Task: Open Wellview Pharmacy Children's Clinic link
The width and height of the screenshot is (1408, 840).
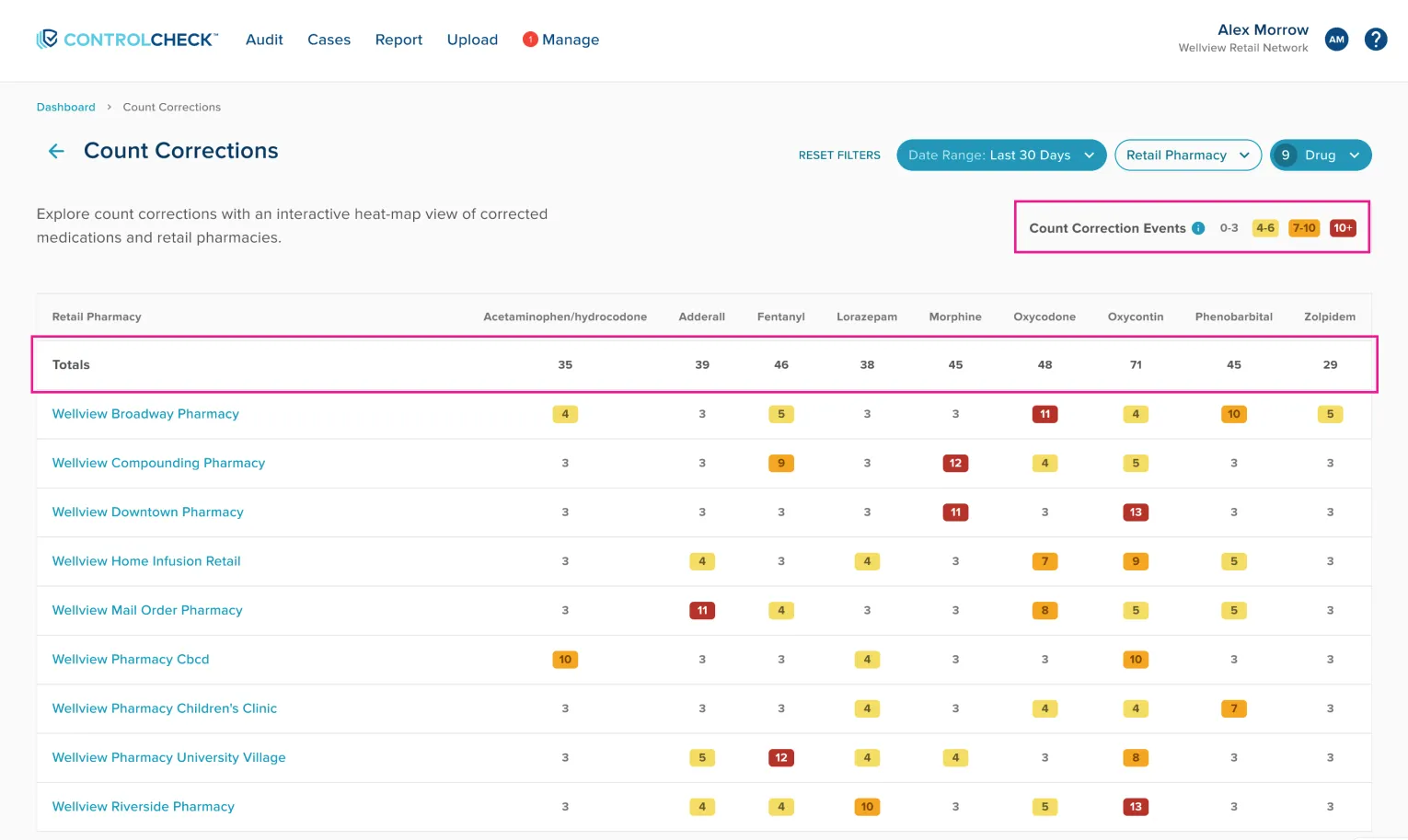Action: click(x=165, y=708)
